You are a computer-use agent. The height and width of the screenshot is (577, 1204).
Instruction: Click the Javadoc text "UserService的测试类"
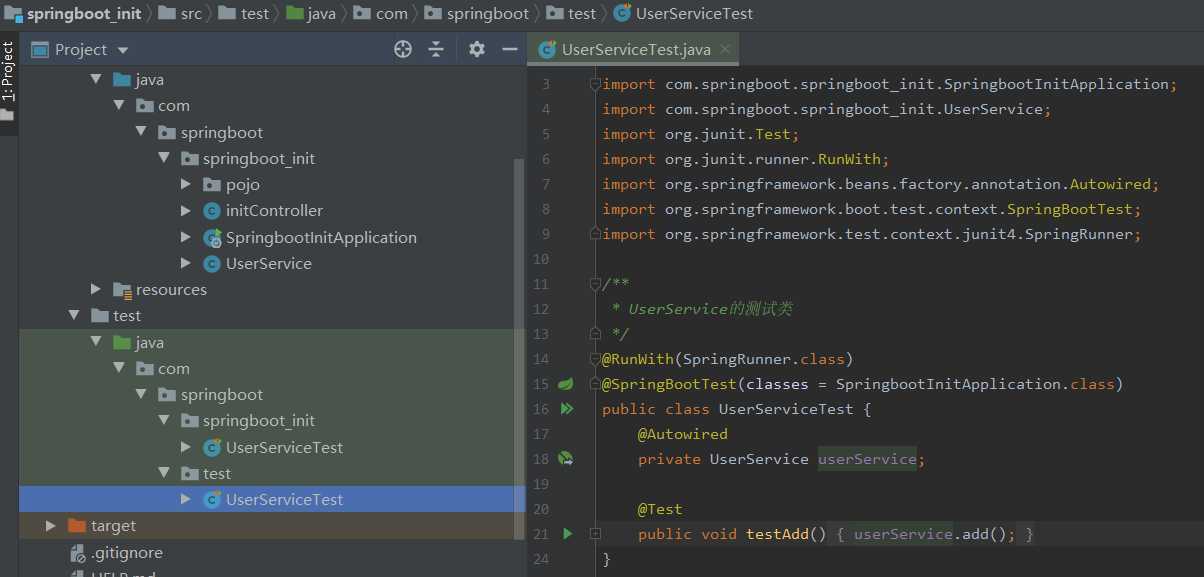pyautogui.click(x=710, y=309)
